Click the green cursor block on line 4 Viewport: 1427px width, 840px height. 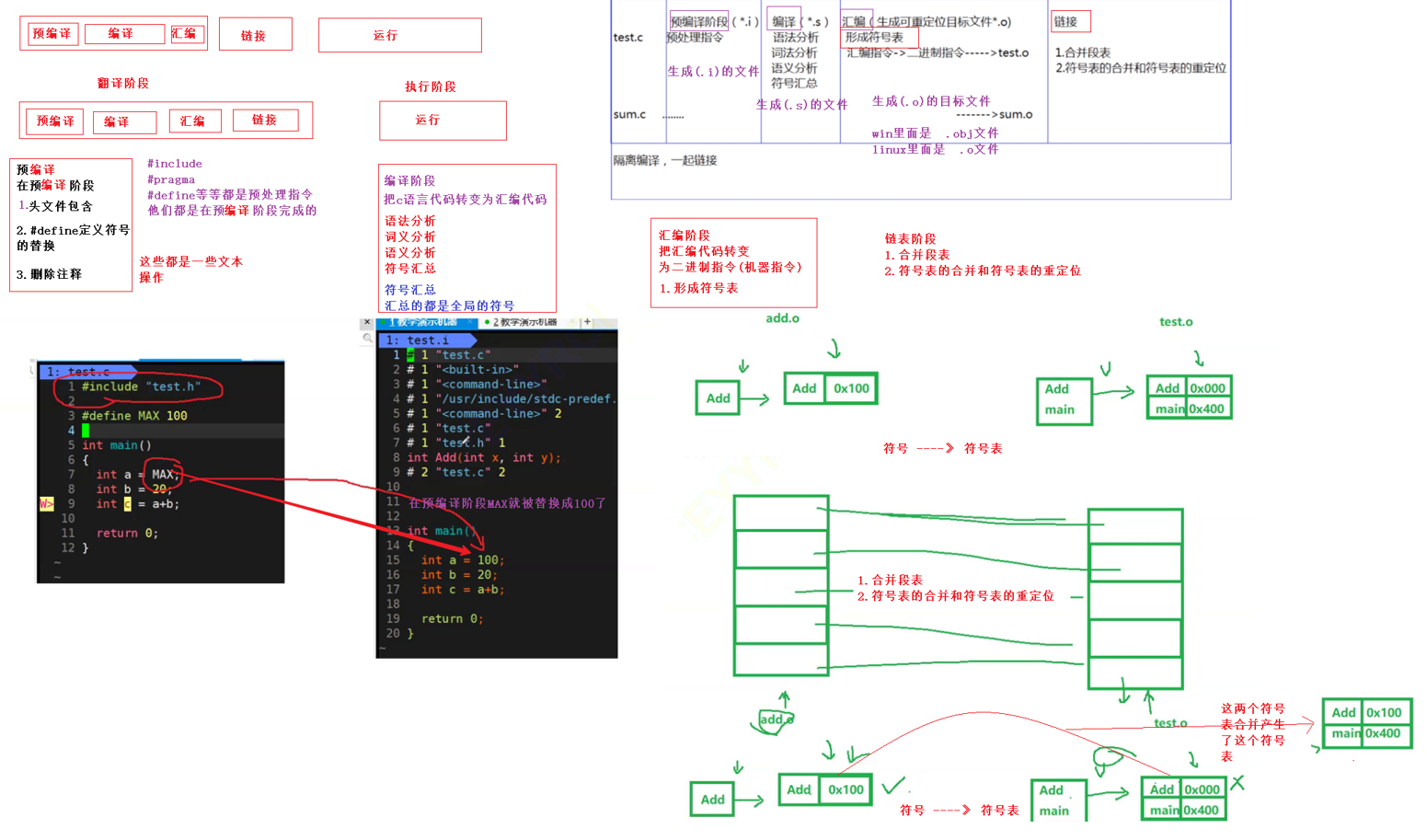(86, 430)
